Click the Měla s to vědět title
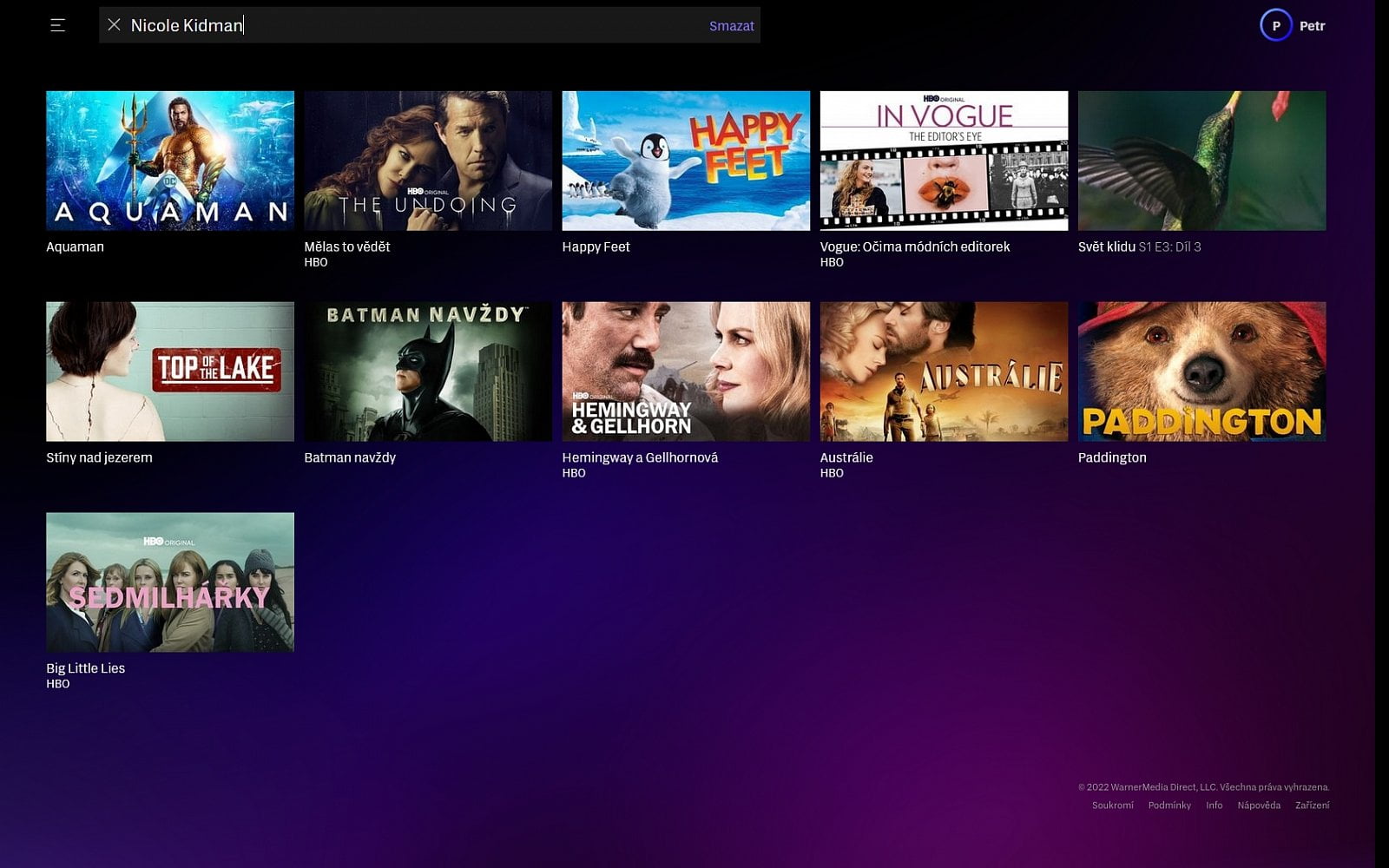The width and height of the screenshot is (1389, 868). click(347, 247)
